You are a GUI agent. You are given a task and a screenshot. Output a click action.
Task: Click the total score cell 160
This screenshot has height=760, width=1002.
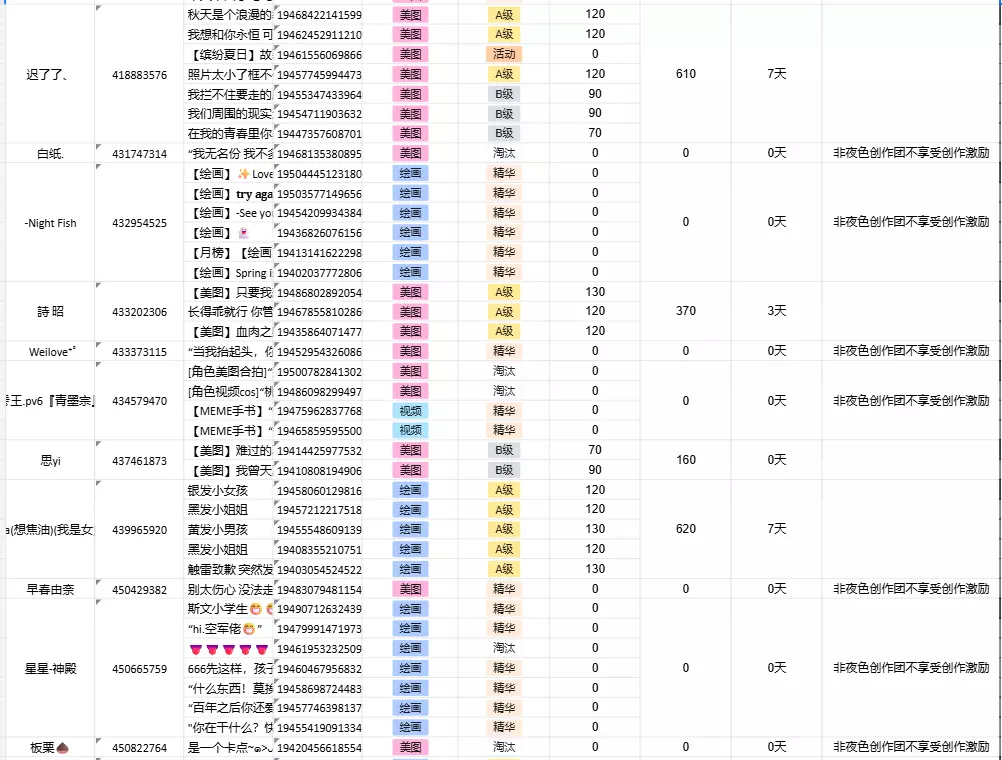pos(686,460)
